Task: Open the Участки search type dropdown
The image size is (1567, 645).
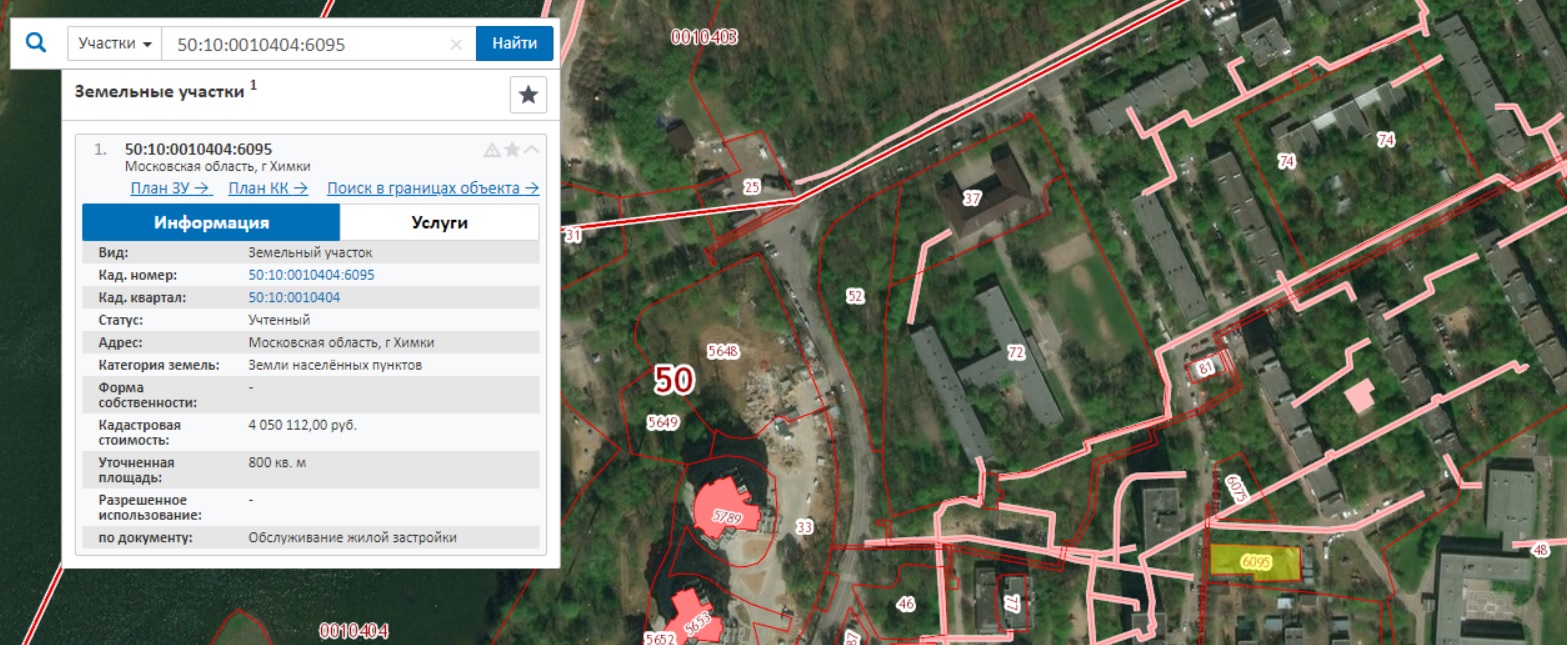Action: click(114, 44)
